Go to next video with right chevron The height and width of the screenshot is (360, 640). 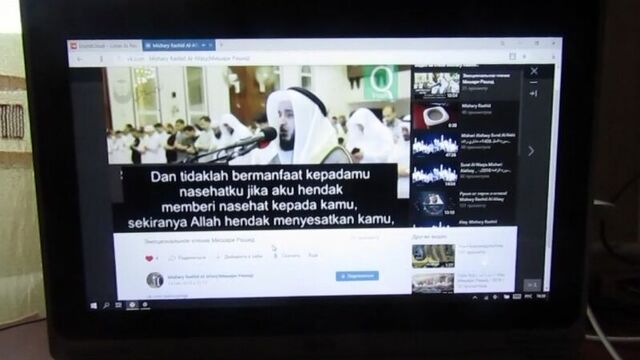(x=531, y=151)
